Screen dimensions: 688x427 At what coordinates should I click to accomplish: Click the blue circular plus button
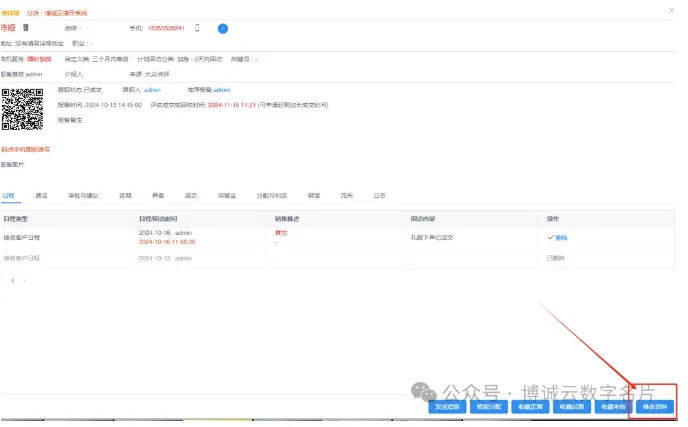tap(223, 28)
